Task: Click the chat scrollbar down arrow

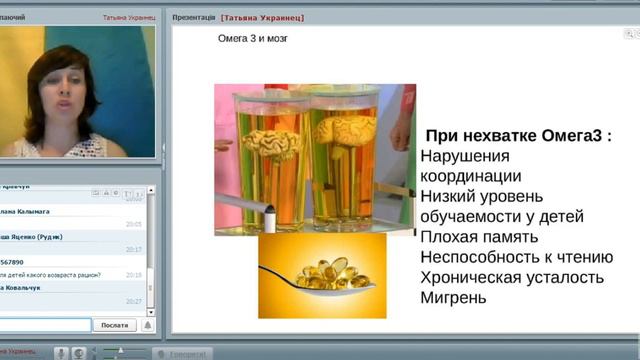Action: click(x=151, y=312)
